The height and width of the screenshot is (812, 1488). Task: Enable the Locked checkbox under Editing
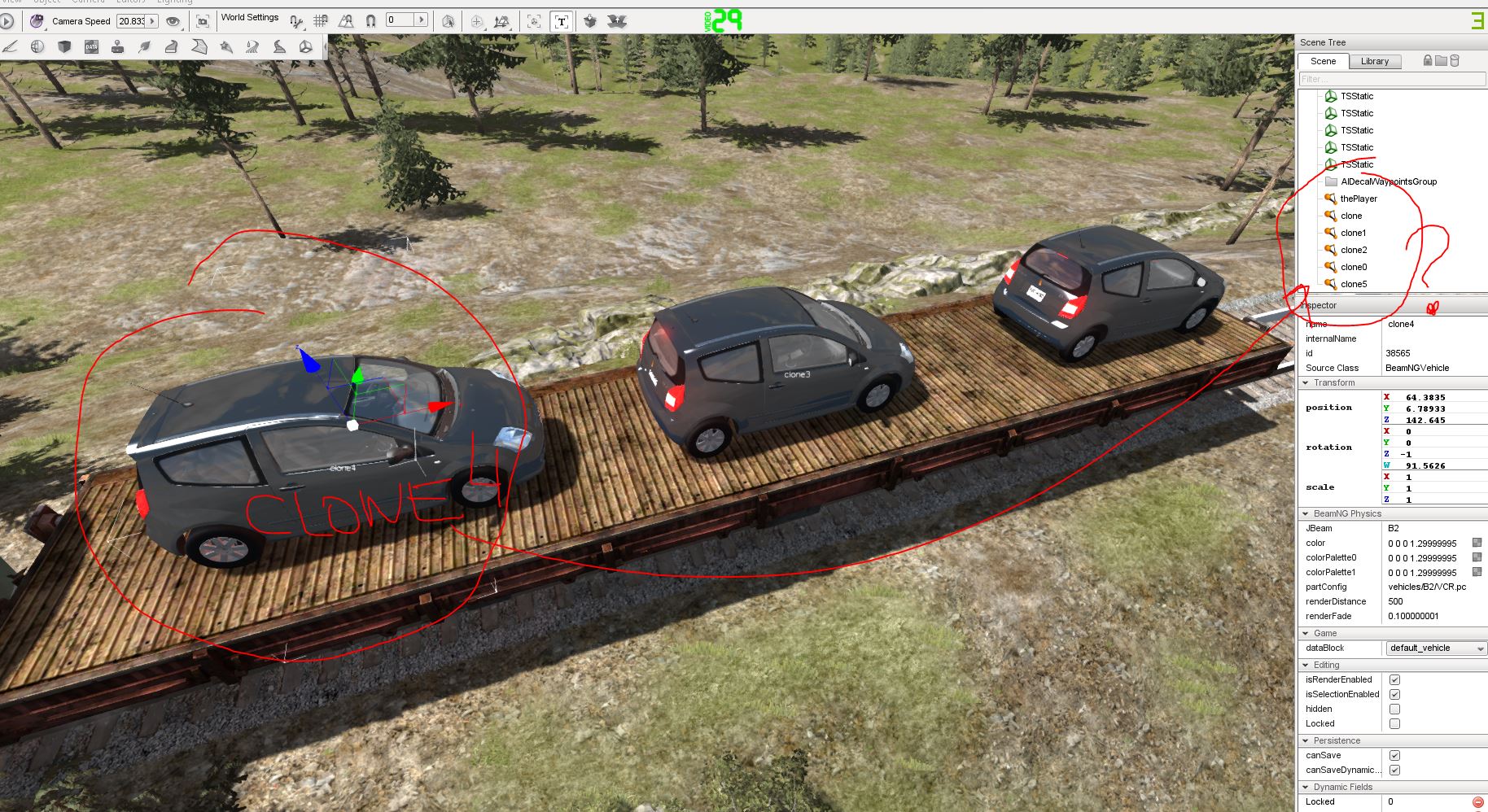click(1394, 723)
